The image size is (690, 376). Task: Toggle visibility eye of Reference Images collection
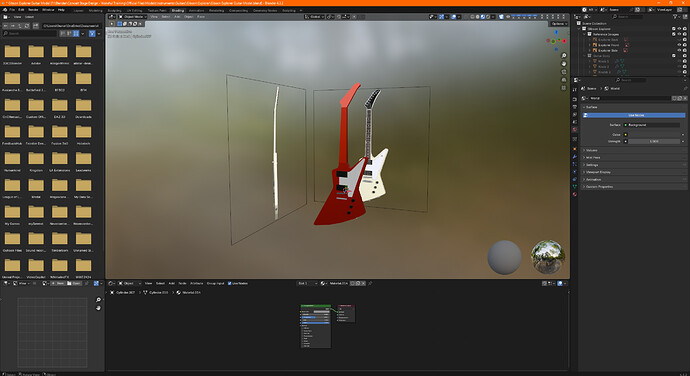point(679,34)
